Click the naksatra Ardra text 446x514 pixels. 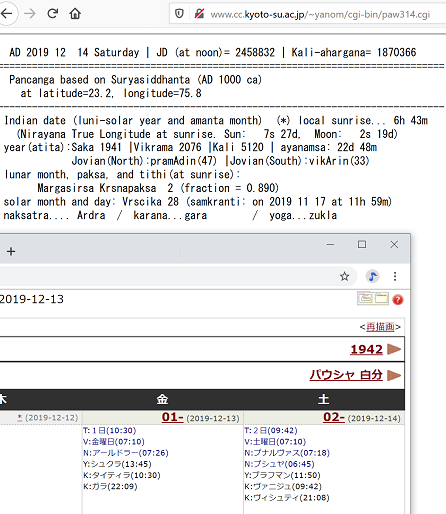coord(54,215)
